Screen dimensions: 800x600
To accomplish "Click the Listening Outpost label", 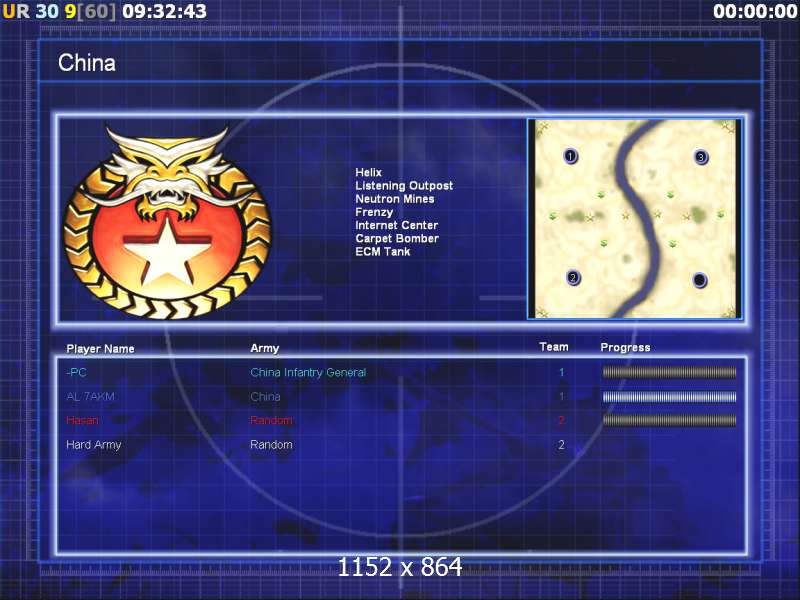I will tap(404, 186).
